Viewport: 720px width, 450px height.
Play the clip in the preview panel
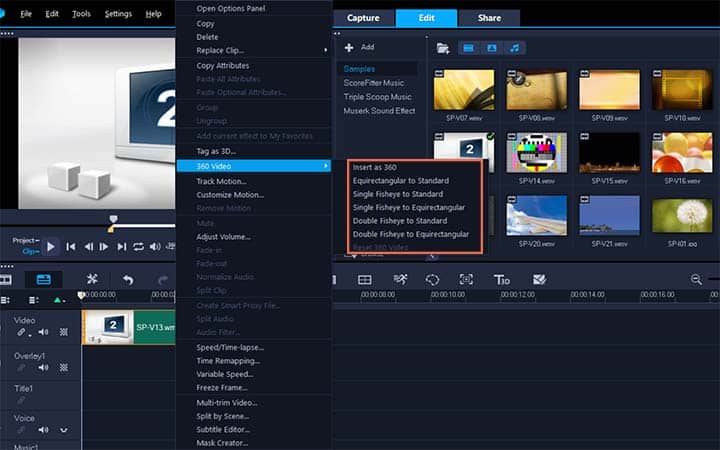pos(51,247)
